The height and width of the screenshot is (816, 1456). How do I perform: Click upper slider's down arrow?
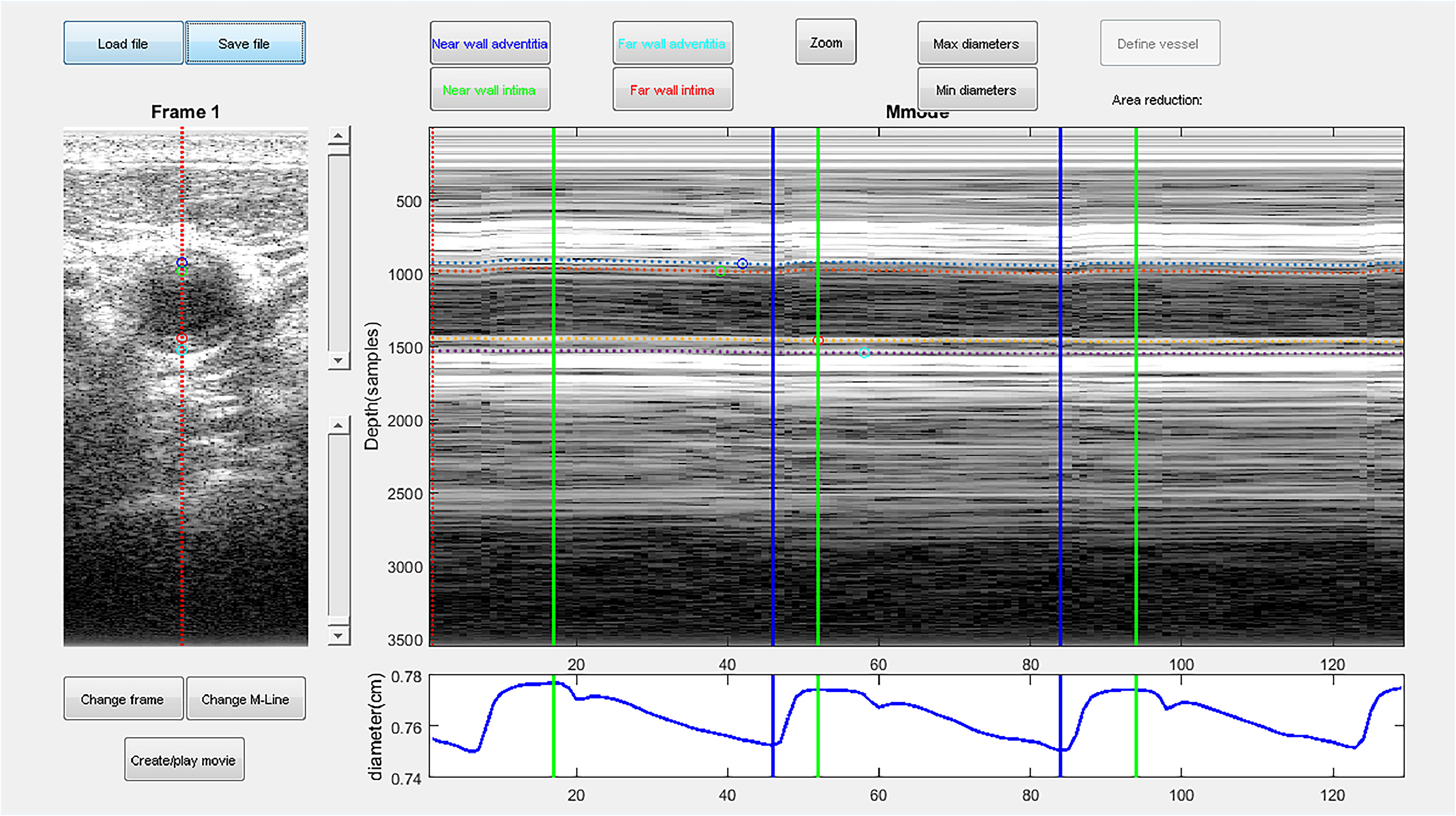pyautogui.click(x=338, y=360)
